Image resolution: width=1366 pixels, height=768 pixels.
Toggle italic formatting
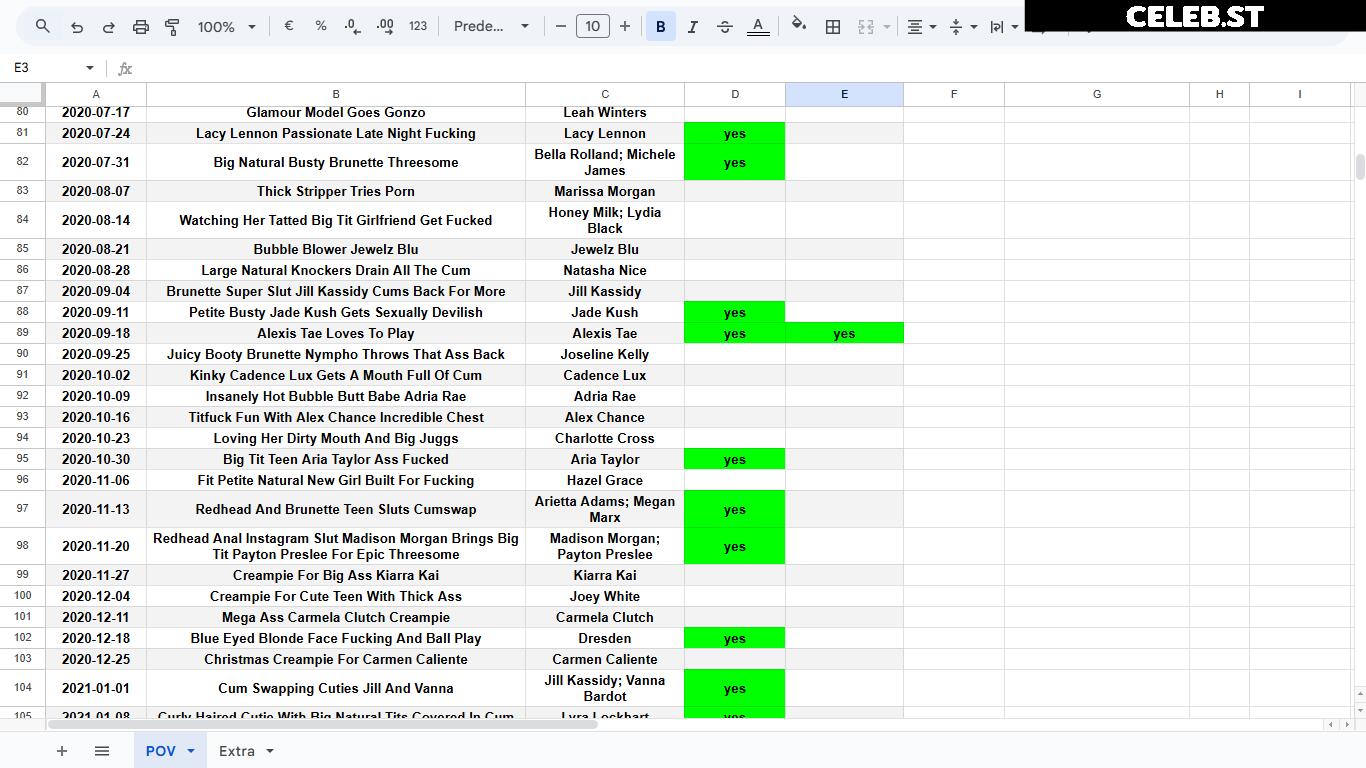click(x=692, y=27)
